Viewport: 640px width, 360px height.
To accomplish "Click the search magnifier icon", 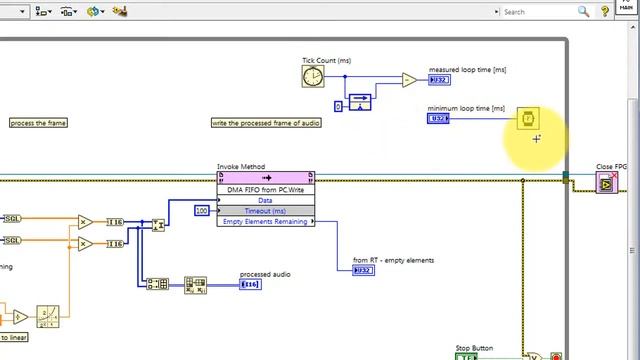I will pyautogui.click(x=584, y=12).
